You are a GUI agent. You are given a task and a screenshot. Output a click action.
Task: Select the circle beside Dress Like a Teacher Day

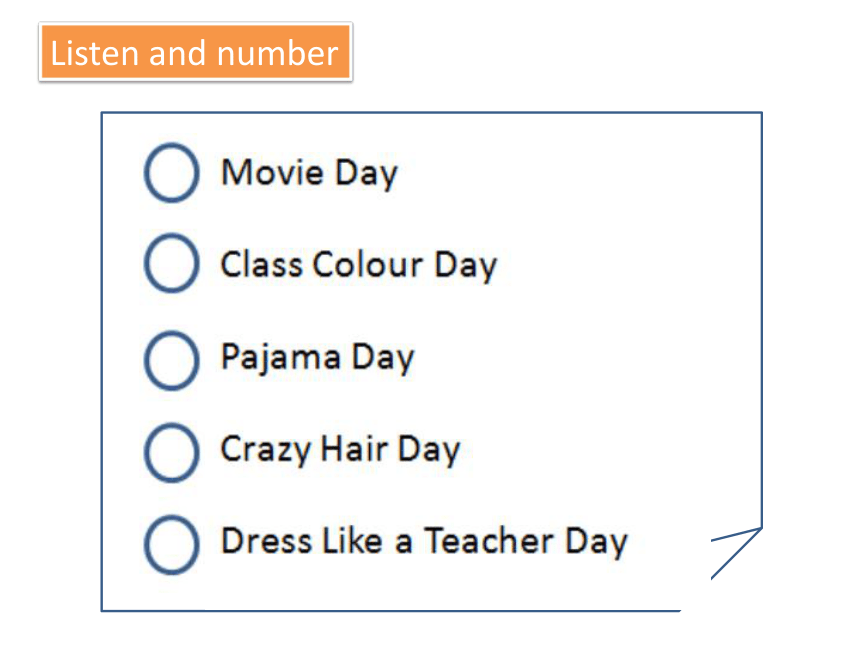pyautogui.click(x=171, y=545)
